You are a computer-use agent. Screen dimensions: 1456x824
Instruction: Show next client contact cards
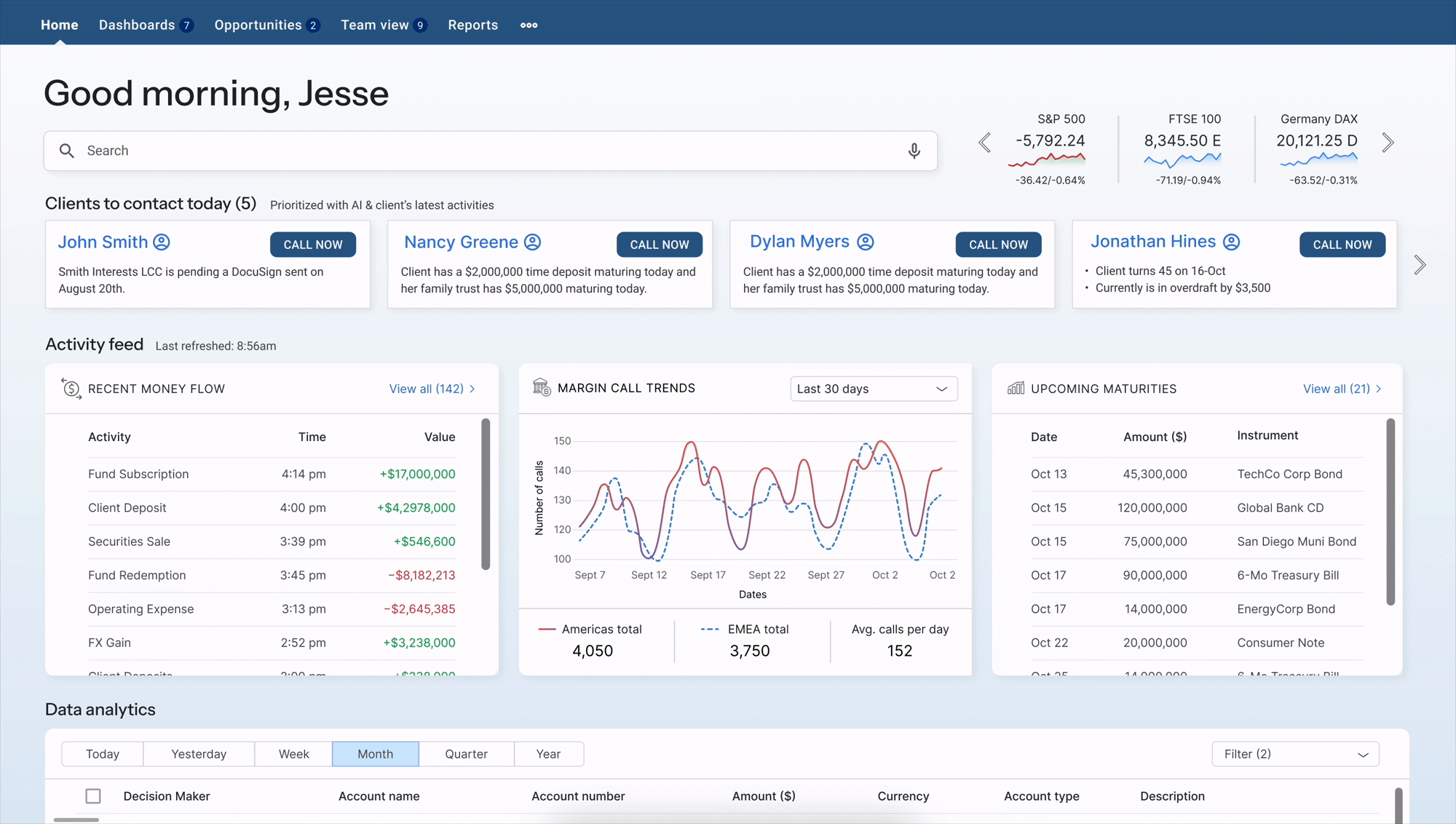coord(1420,265)
